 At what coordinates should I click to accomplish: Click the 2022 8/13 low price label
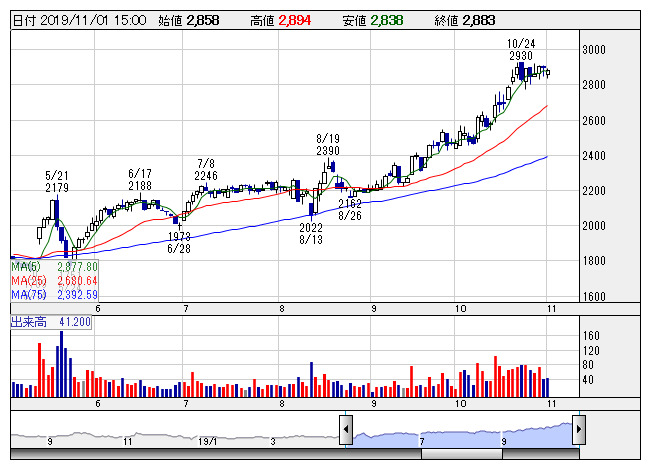point(311,233)
